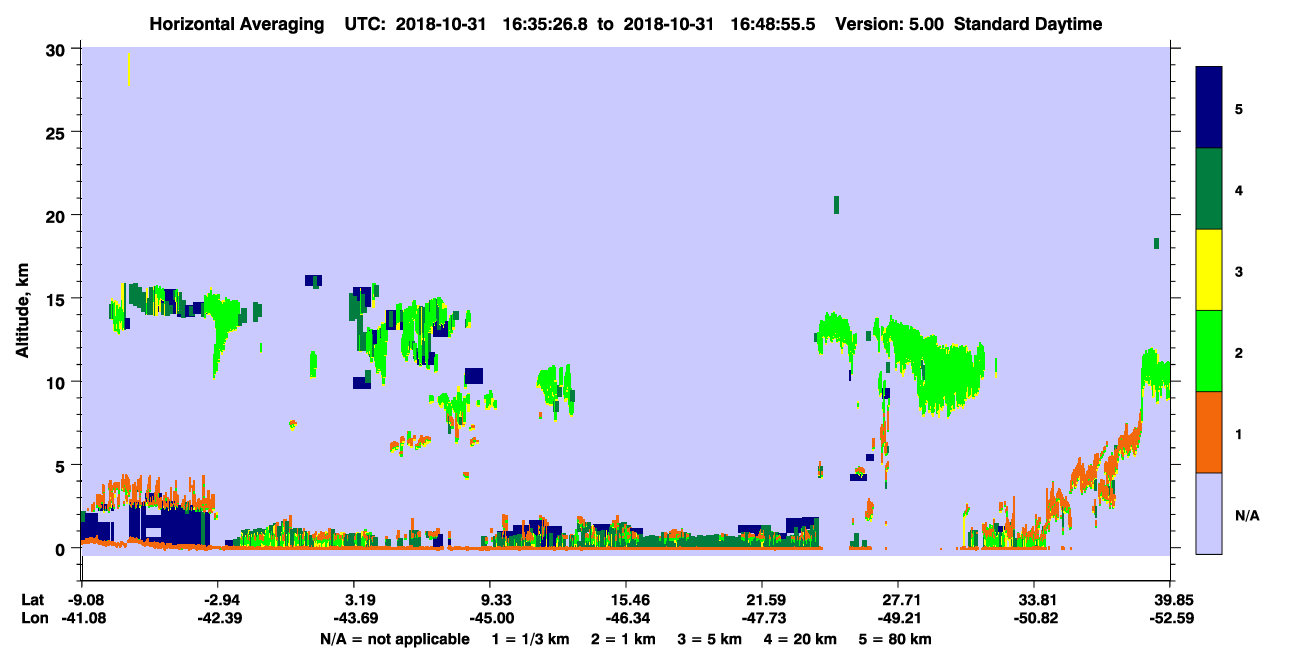Click the y-axis tick label 30
The image size is (1300, 667).
click(57, 49)
